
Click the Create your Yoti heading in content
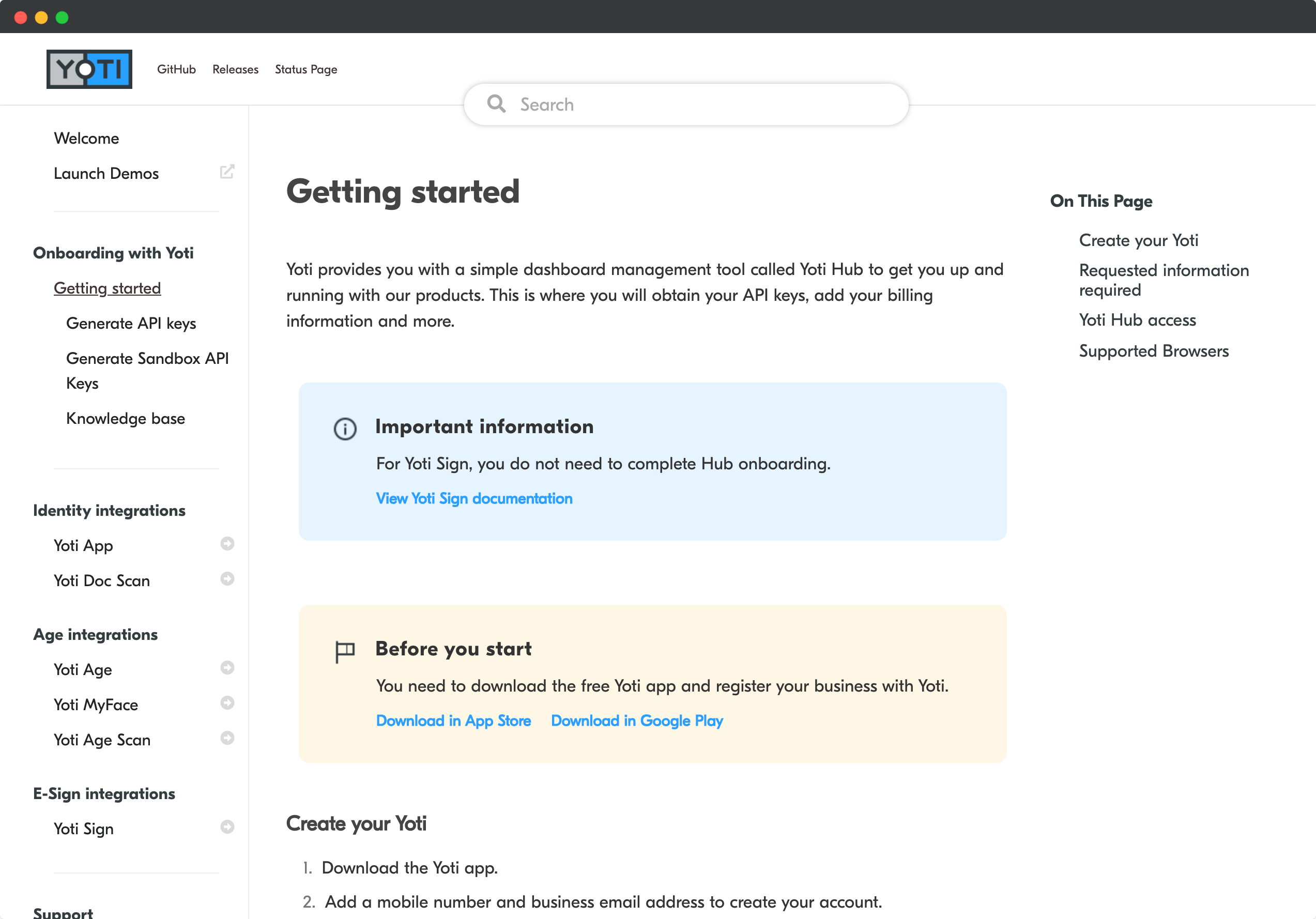[x=357, y=824]
